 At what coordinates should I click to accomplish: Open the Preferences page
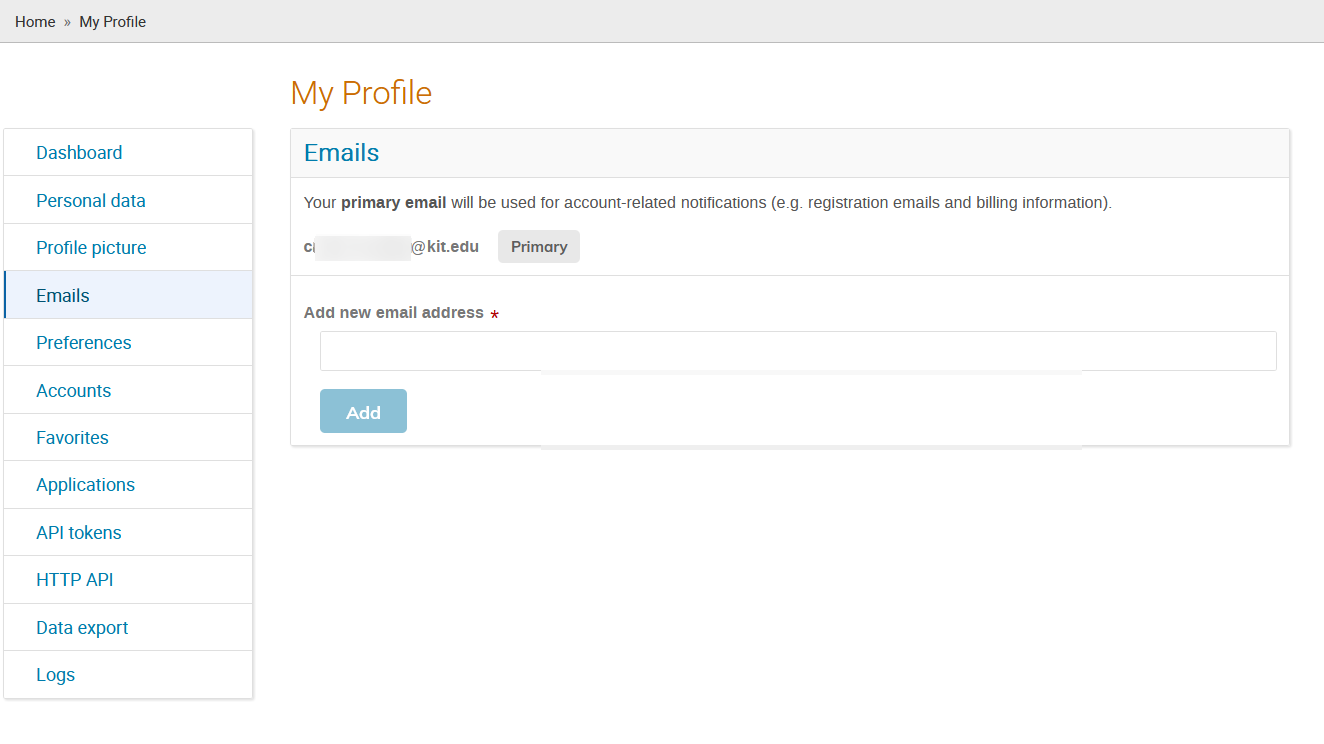coord(128,343)
